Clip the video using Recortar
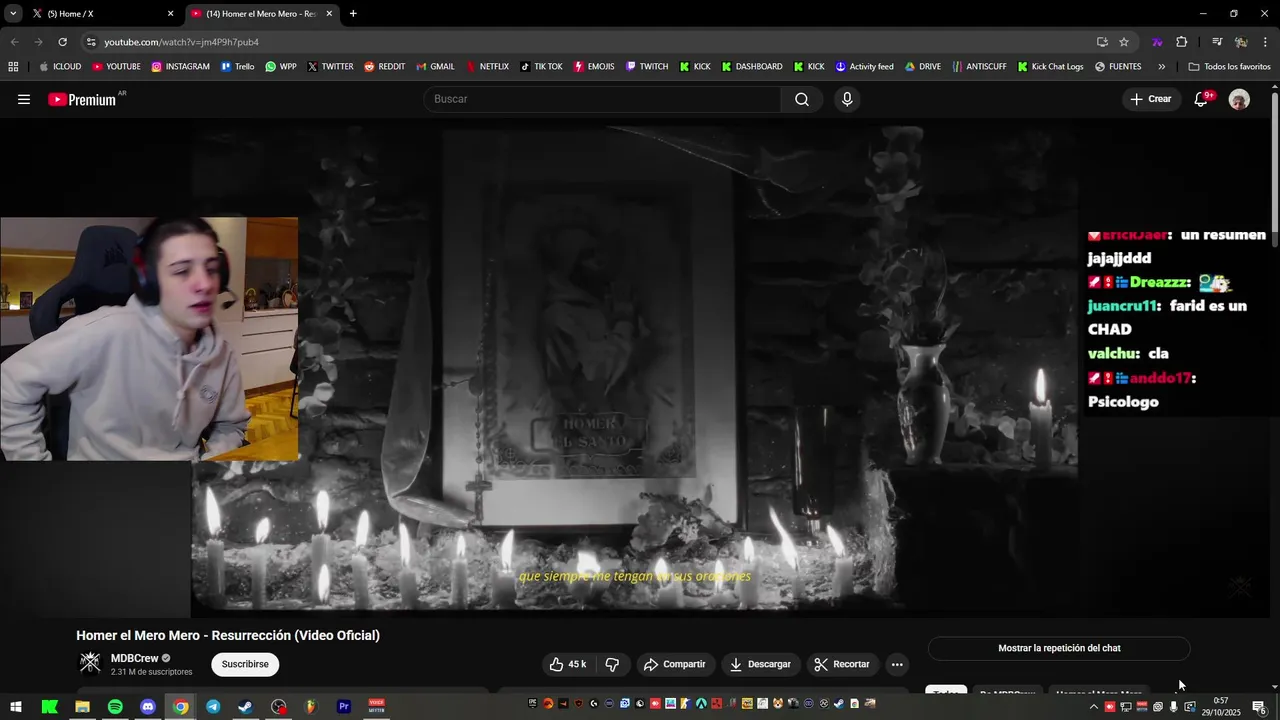The height and width of the screenshot is (720, 1280). coord(842,664)
